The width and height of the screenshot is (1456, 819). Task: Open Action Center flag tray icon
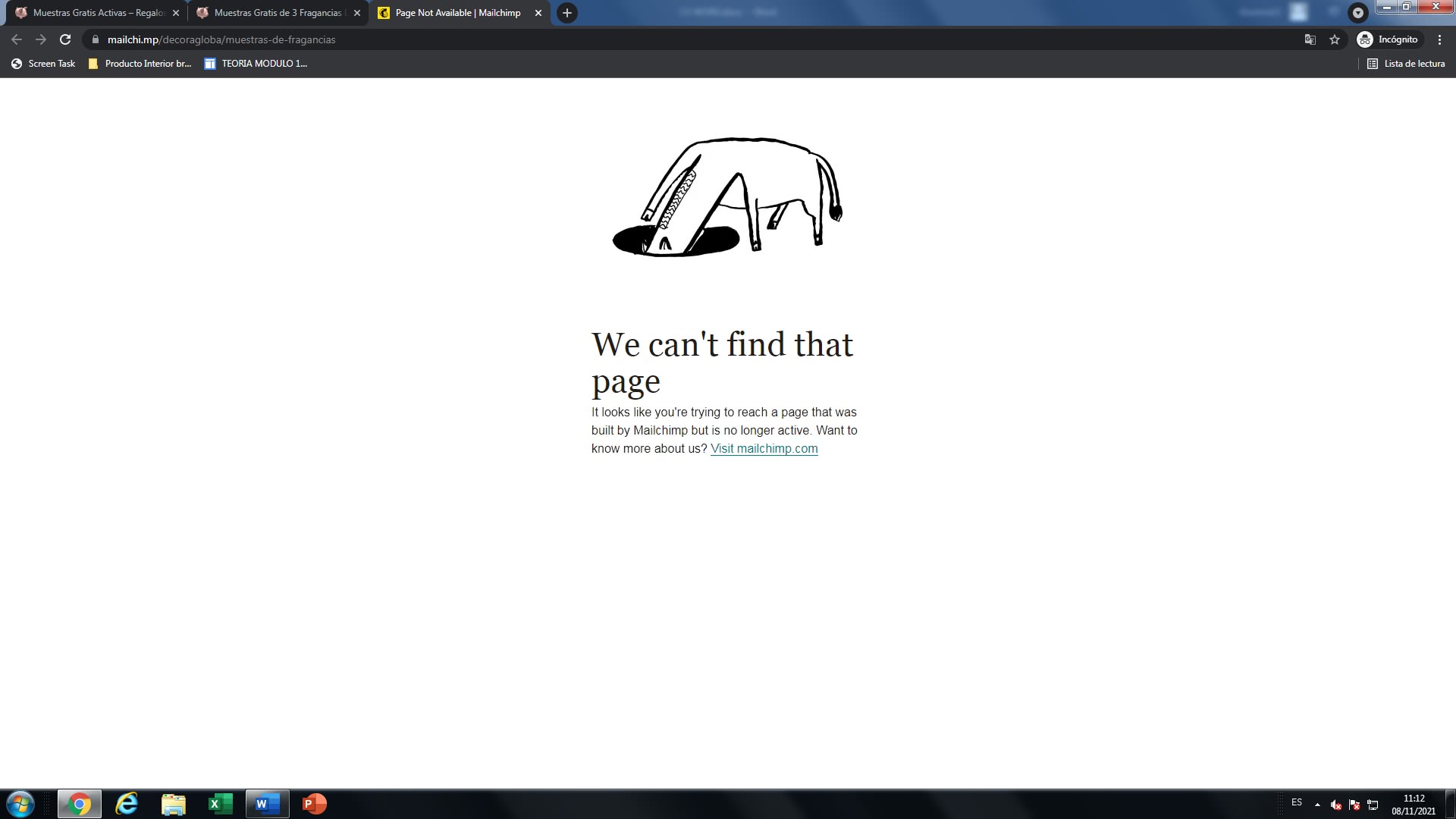[x=1354, y=805]
